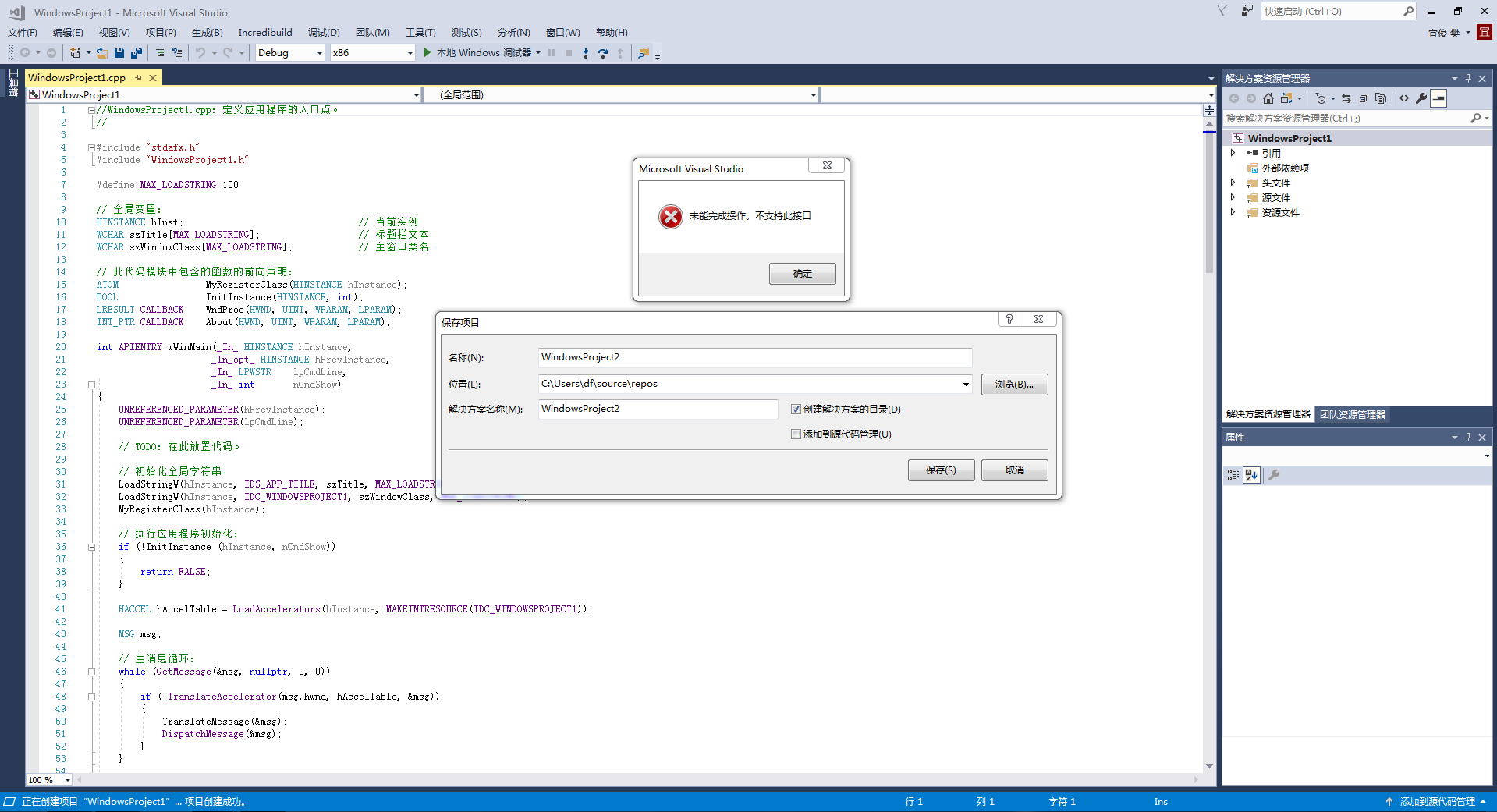Click the Open File folder icon
Screen dimensions: 1497x812
(x=102, y=53)
